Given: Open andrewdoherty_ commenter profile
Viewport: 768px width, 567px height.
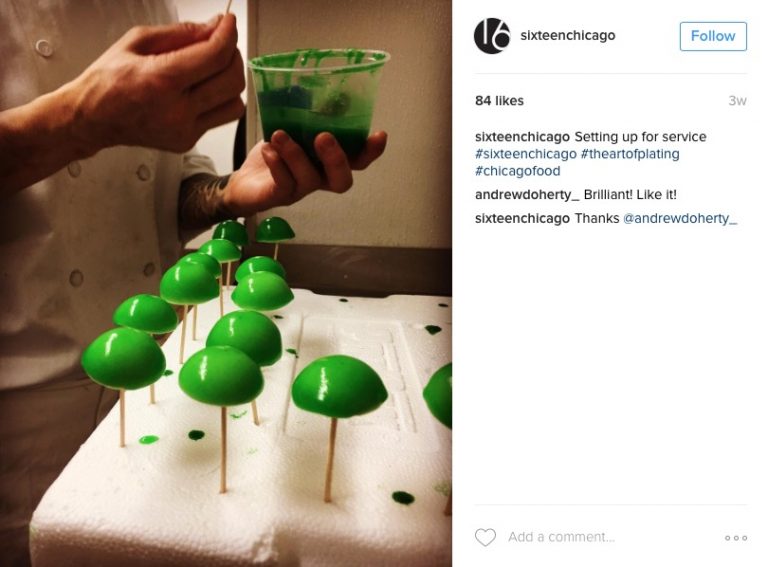Looking at the screenshot, I should click(527, 195).
